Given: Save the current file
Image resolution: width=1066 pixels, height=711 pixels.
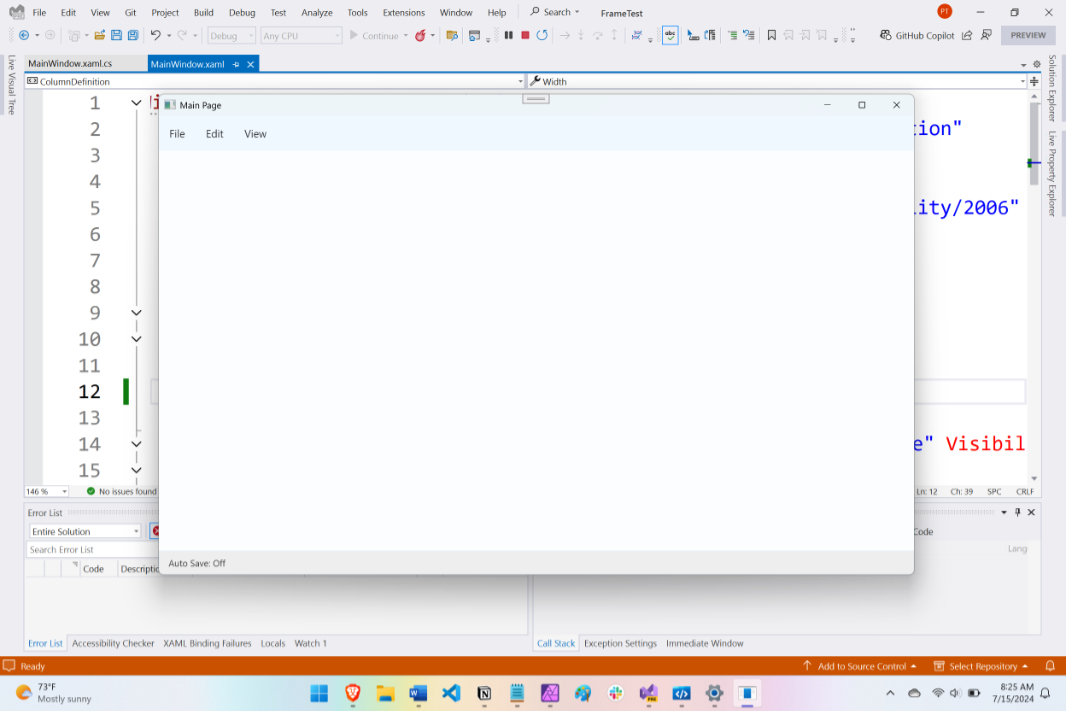Looking at the screenshot, I should click(116, 35).
